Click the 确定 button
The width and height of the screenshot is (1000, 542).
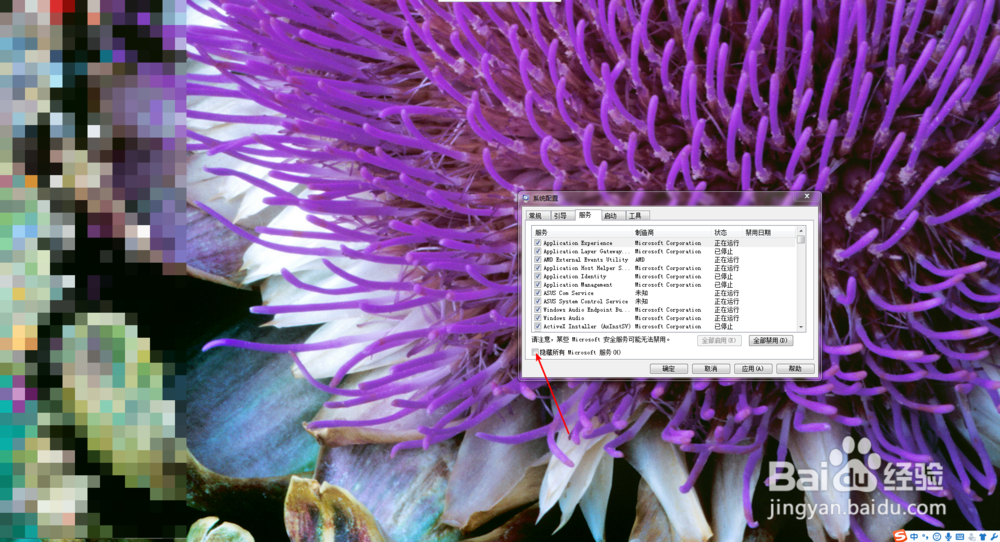[x=668, y=369]
